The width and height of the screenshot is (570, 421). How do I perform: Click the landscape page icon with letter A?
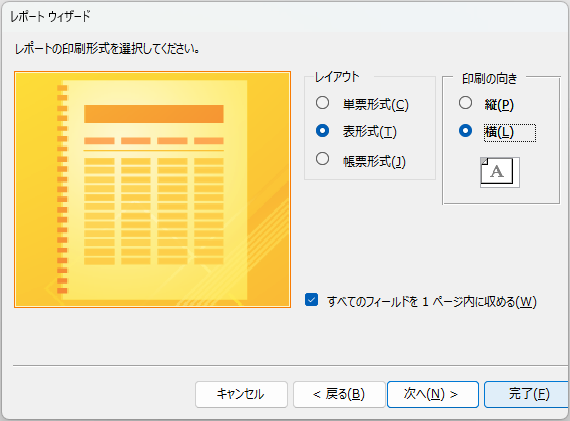pyautogui.click(x=499, y=172)
